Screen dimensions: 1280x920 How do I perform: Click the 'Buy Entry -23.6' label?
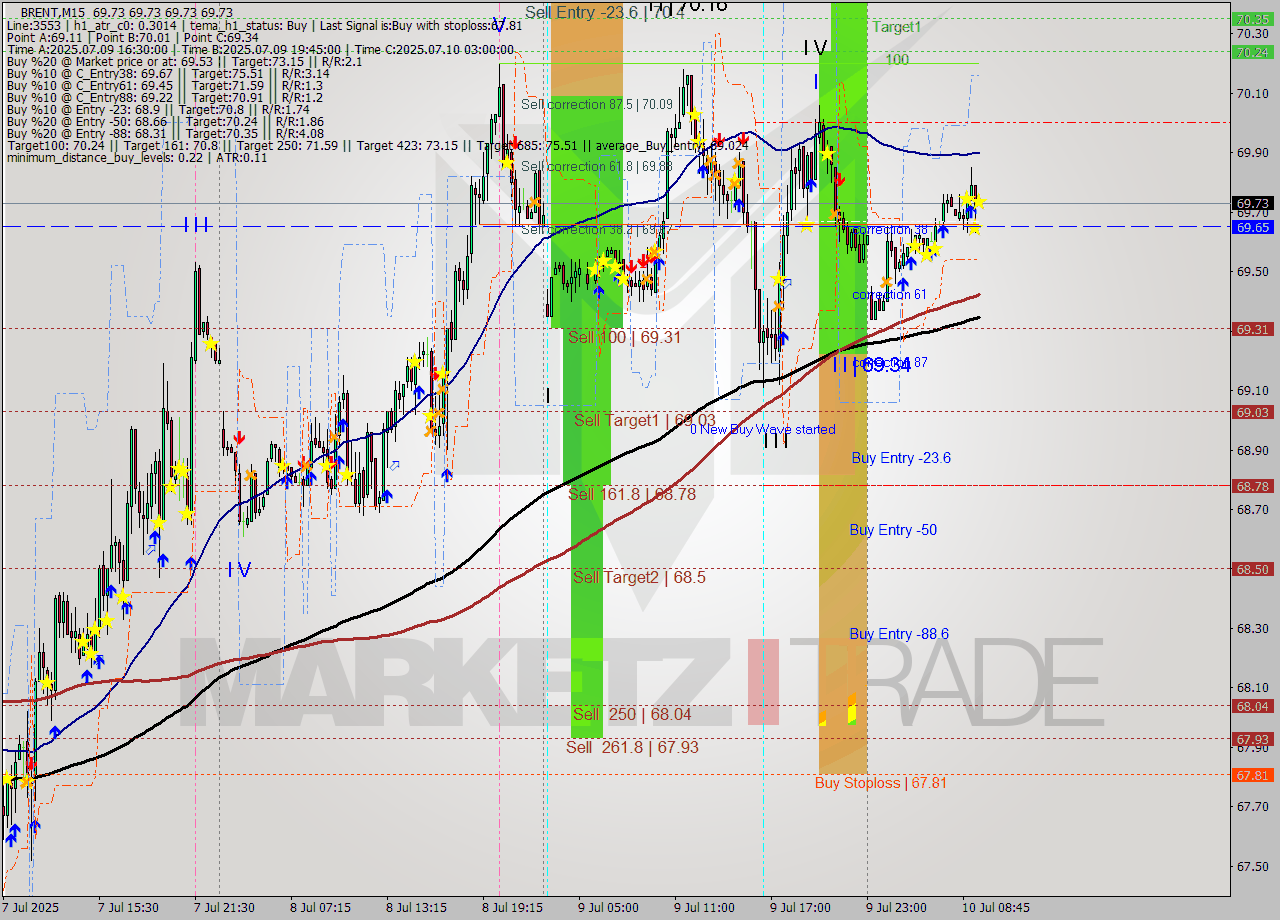click(900, 458)
